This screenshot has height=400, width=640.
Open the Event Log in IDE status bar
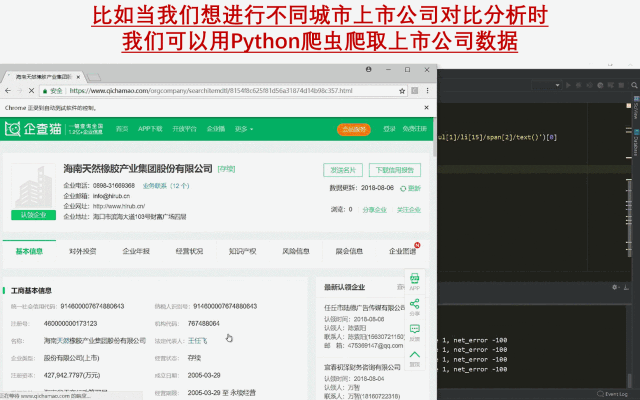pos(612,394)
